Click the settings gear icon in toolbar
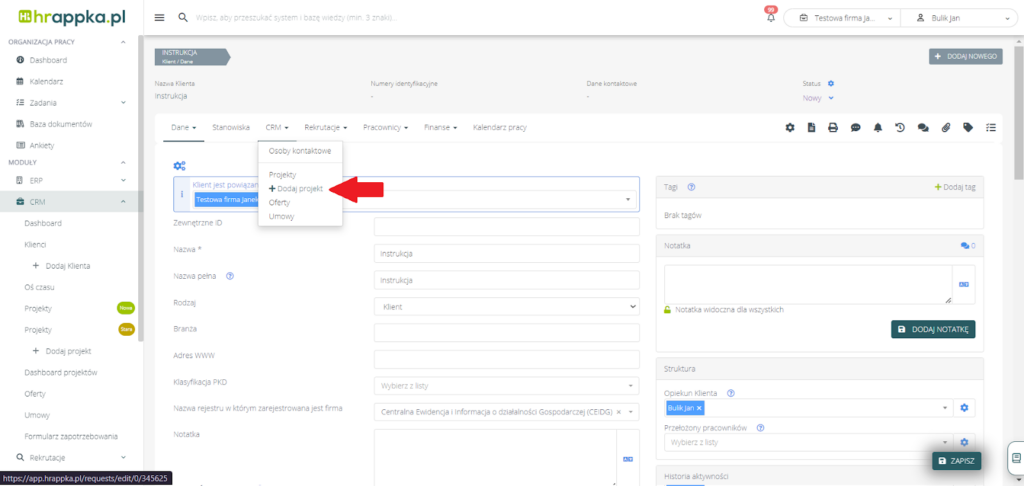1024x486 pixels. 789,128
